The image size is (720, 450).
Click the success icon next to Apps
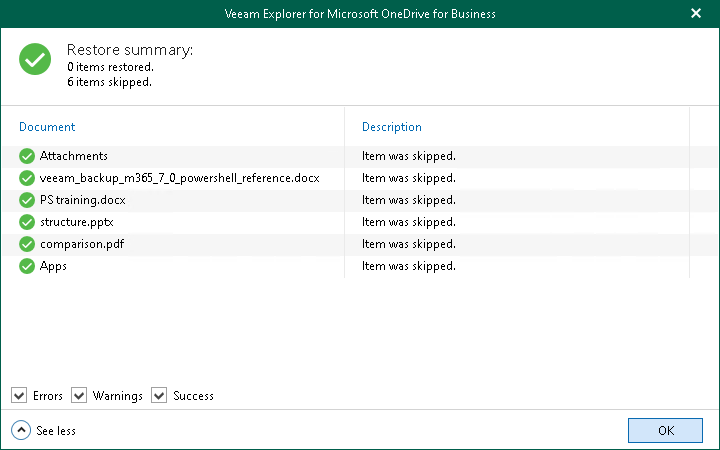pyautogui.click(x=27, y=266)
